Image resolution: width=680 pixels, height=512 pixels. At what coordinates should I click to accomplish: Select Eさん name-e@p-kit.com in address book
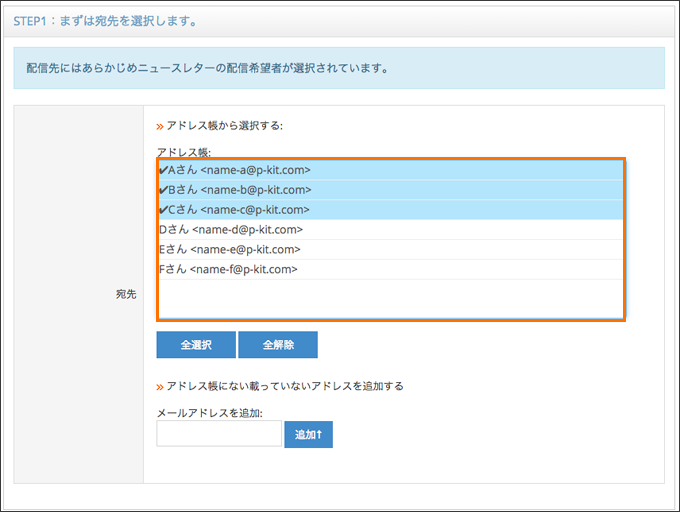[x=390, y=250]
